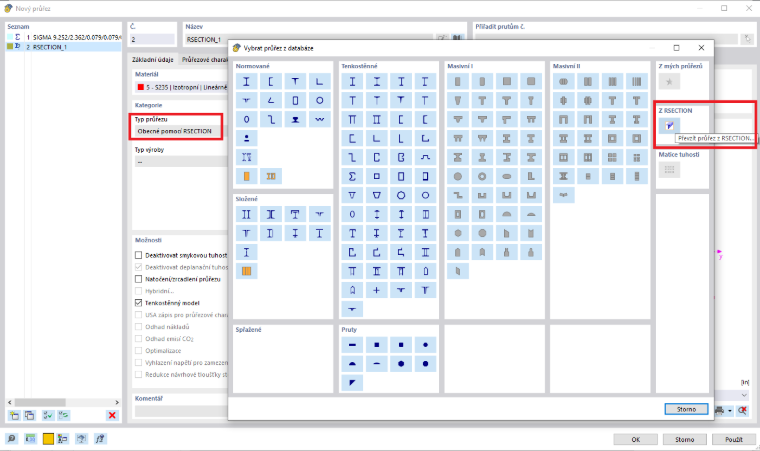The height and width of the screenshot is (451, 760).
Task: Select the L-angle icon in the Normované group
Action: click(319, 81)
